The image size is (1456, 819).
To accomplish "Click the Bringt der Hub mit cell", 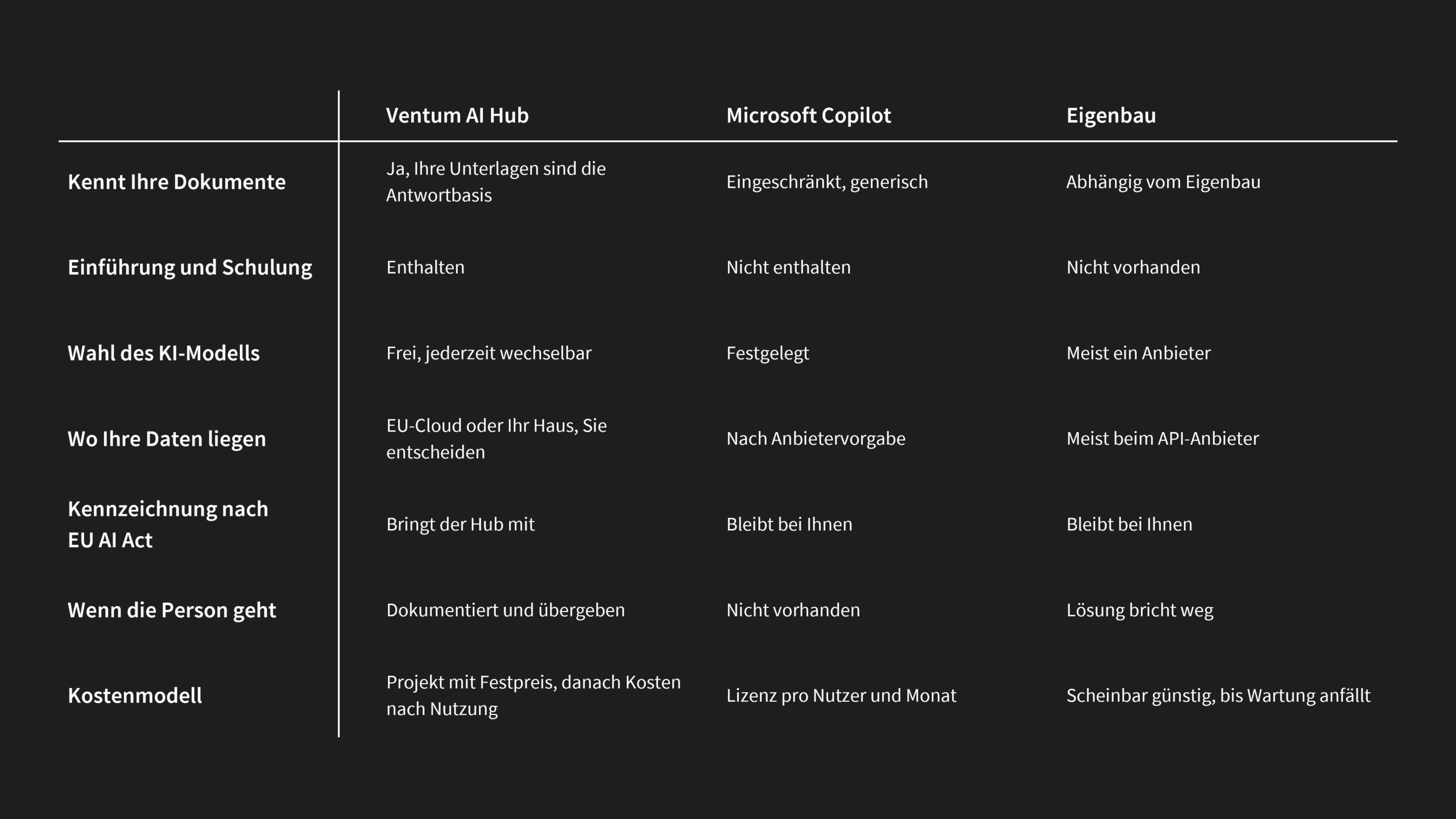I will (x=461, y=524).
